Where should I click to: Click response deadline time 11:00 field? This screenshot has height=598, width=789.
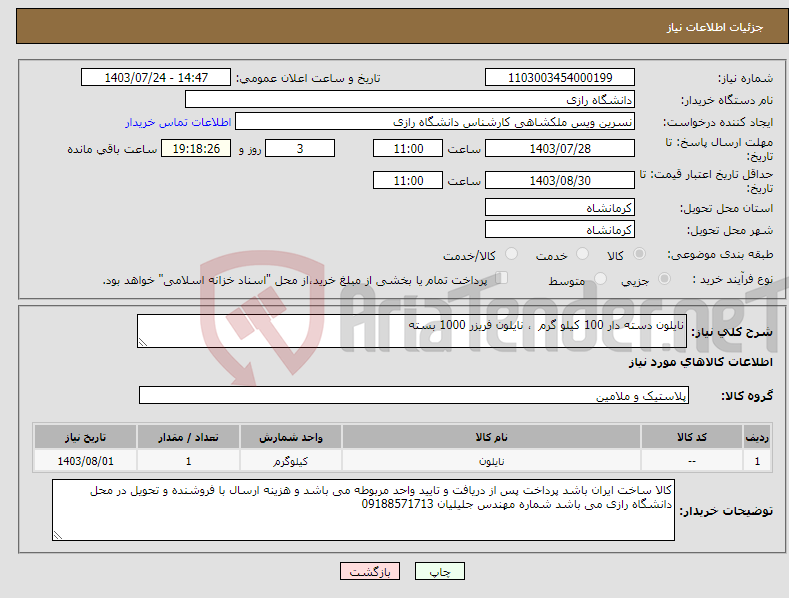[408, 148]
